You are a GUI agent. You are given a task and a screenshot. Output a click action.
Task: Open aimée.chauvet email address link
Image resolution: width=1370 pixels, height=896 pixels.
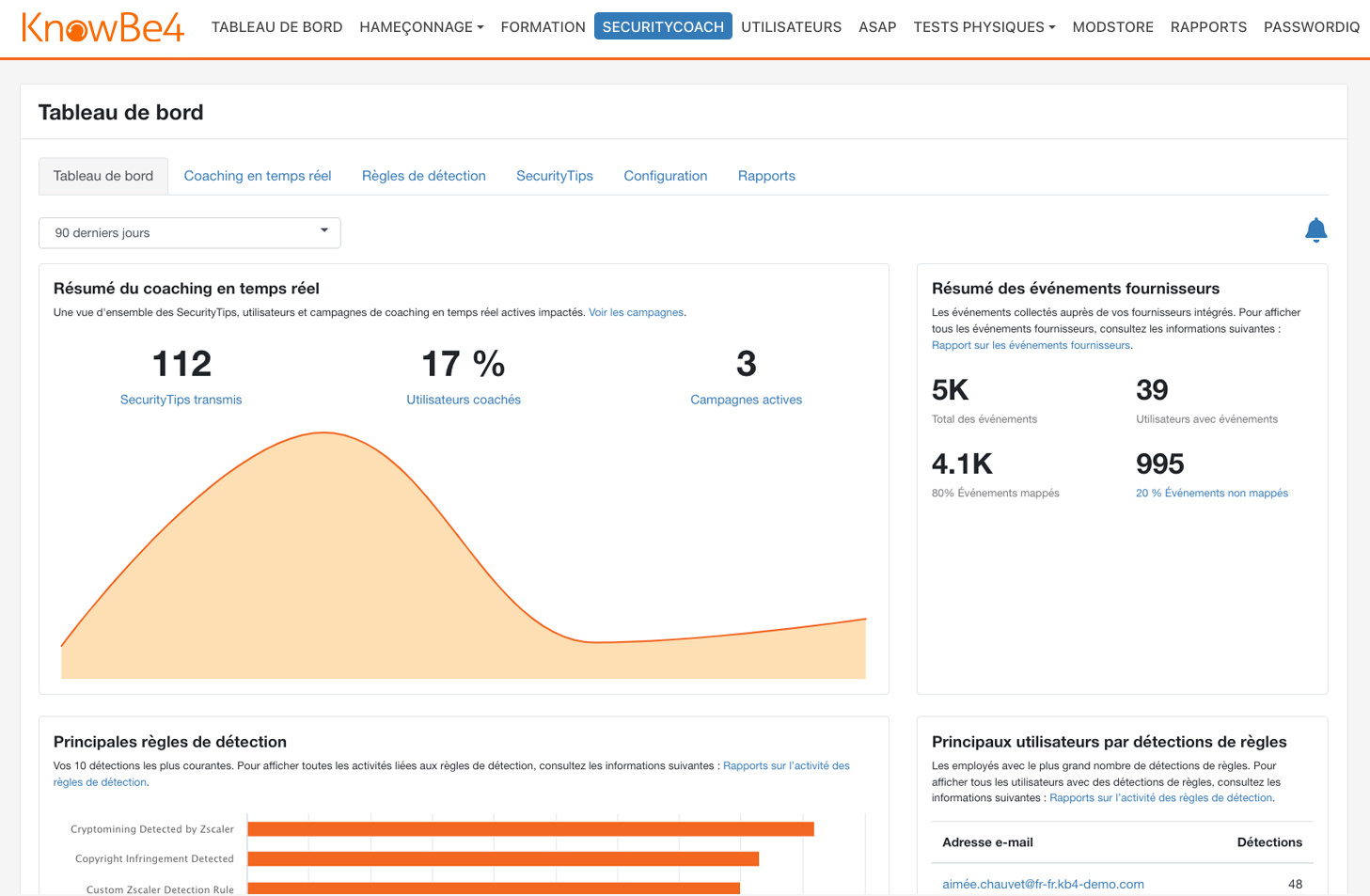coord(1043,884)
